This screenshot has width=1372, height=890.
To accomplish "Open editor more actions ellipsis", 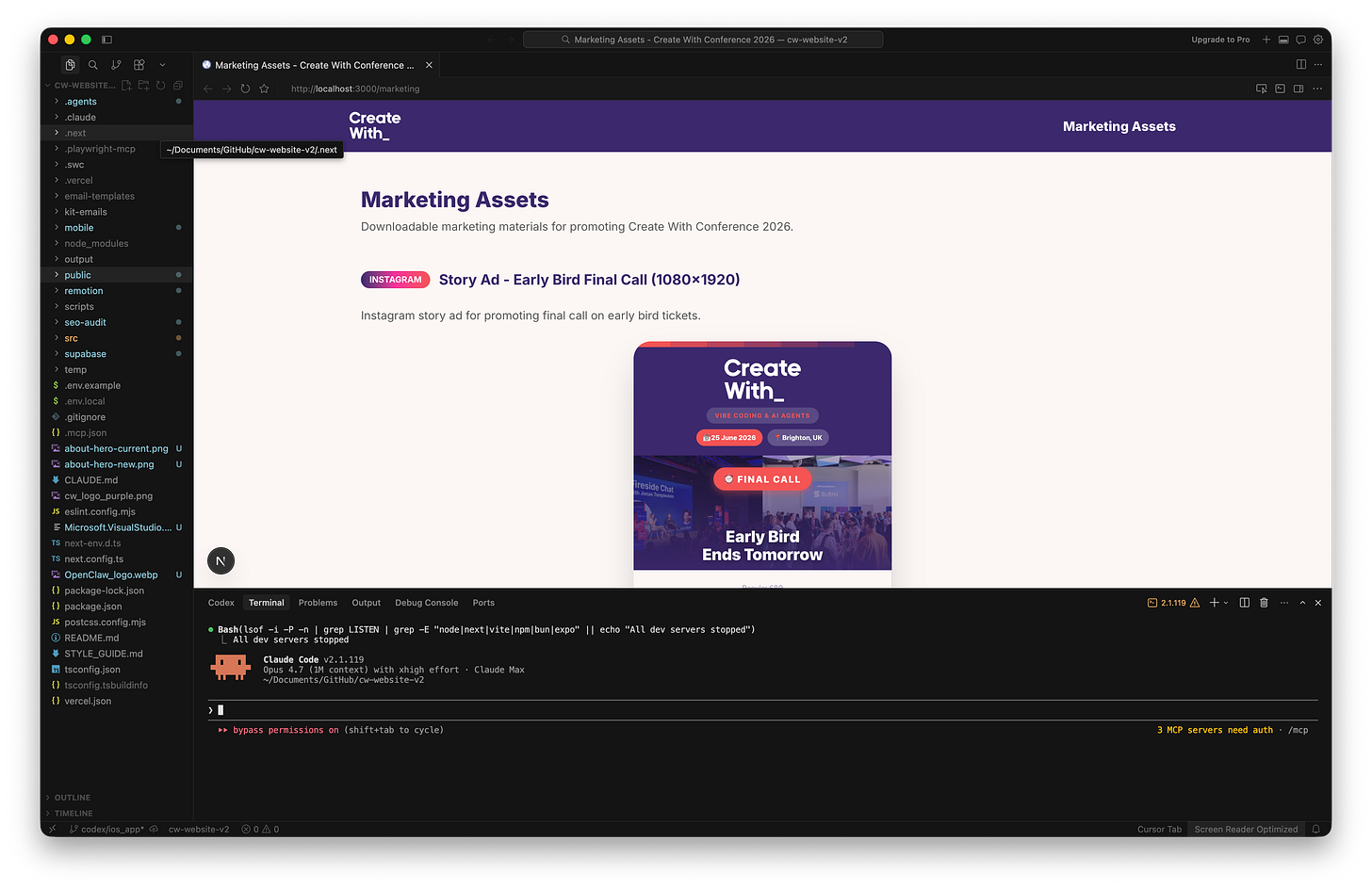I will point(1317,64).
